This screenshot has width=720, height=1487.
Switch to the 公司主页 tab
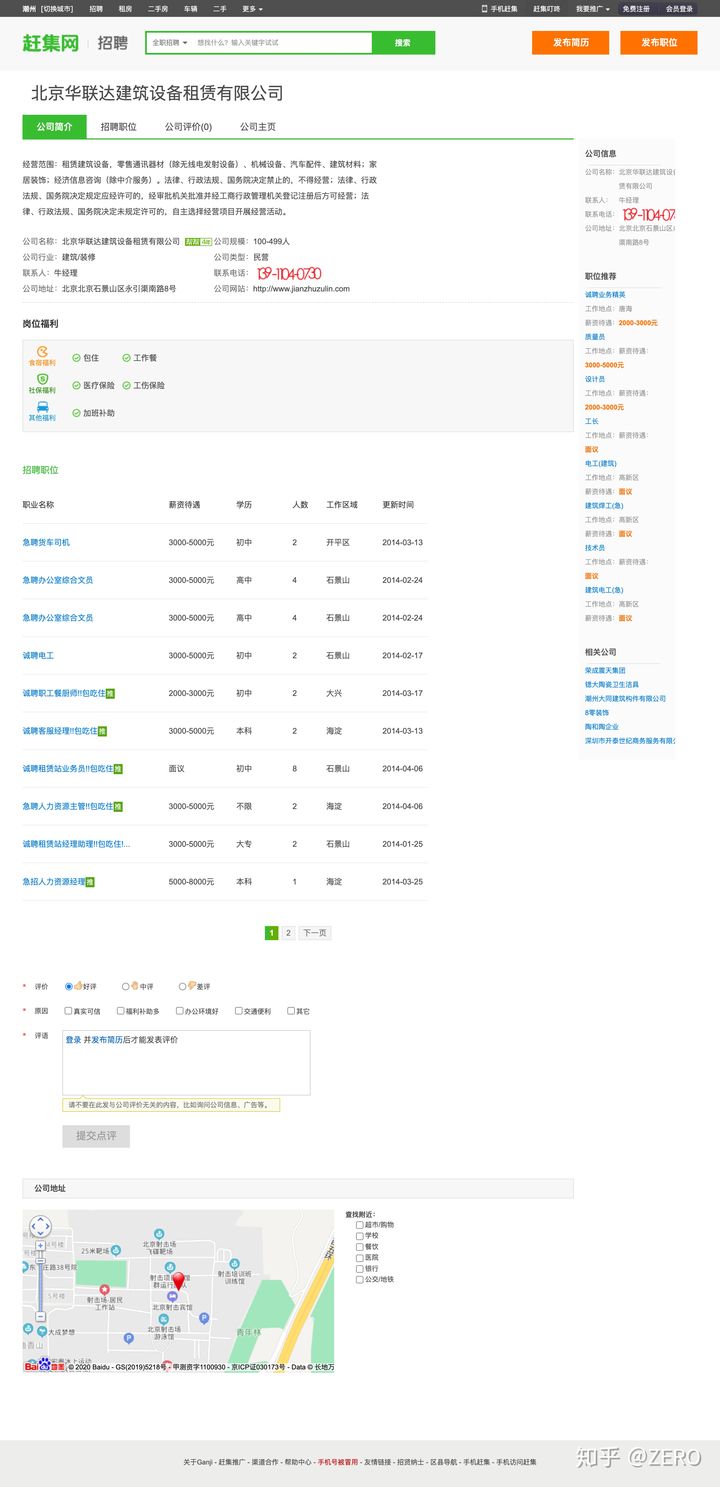tap(258, 127)
